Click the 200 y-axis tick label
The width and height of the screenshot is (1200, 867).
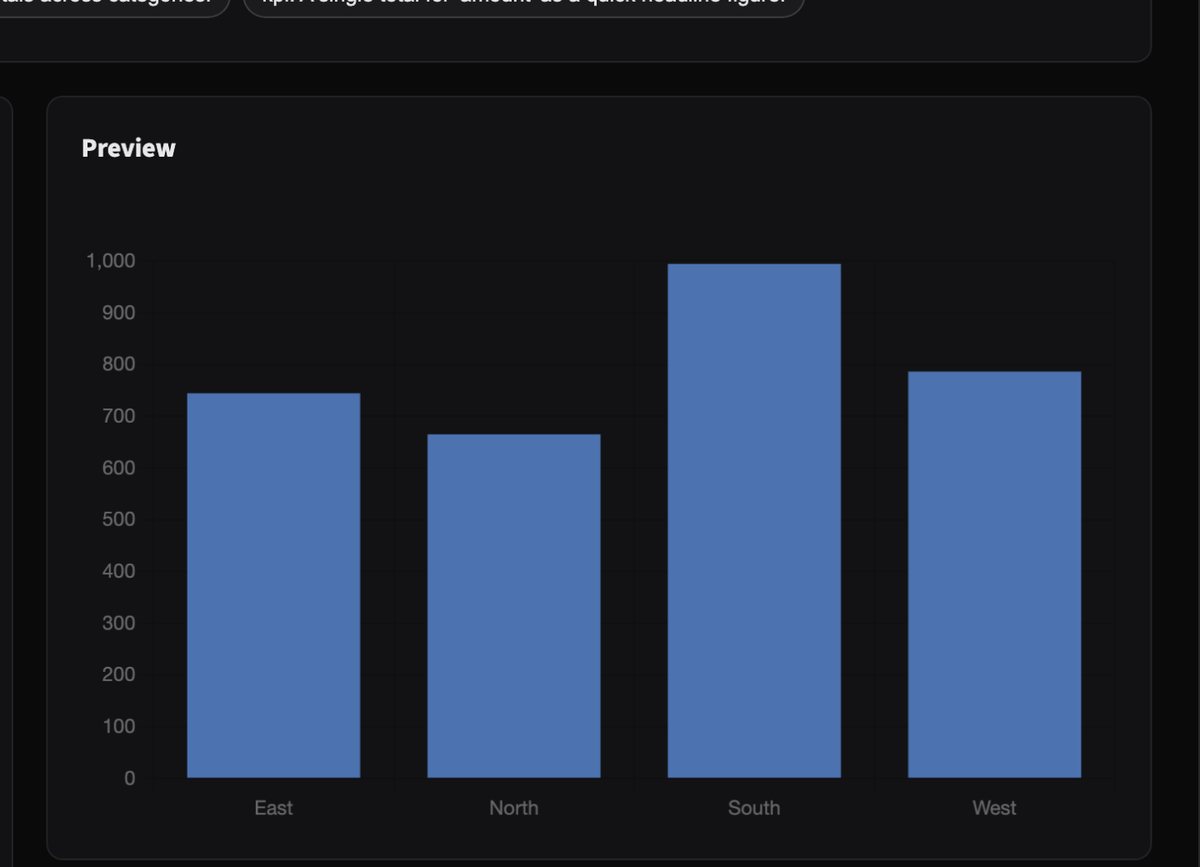(x=119, y=675)
